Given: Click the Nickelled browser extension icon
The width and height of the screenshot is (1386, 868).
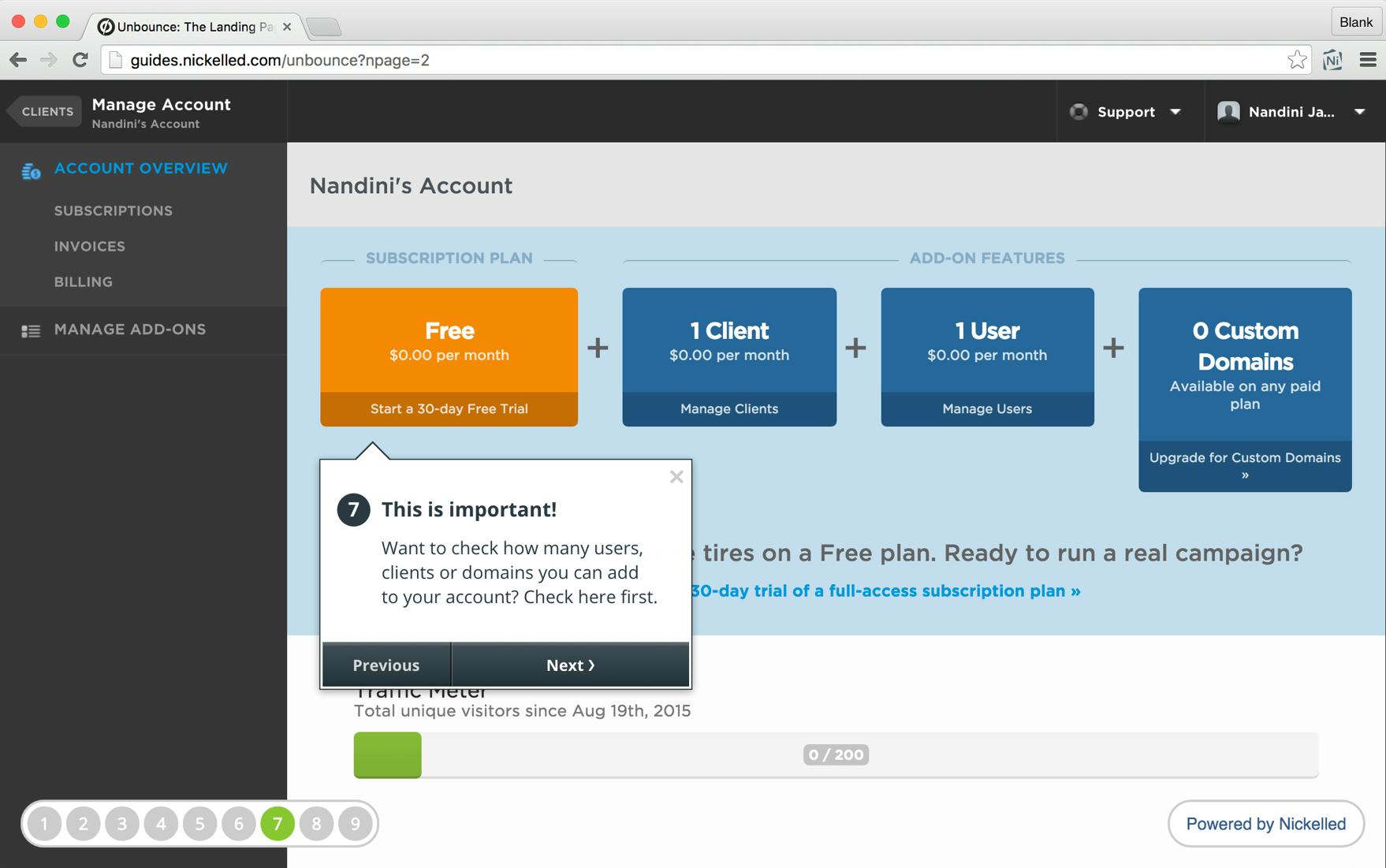Looking at the screenshot, I should pyautogui.click(x=1332, y=59).
